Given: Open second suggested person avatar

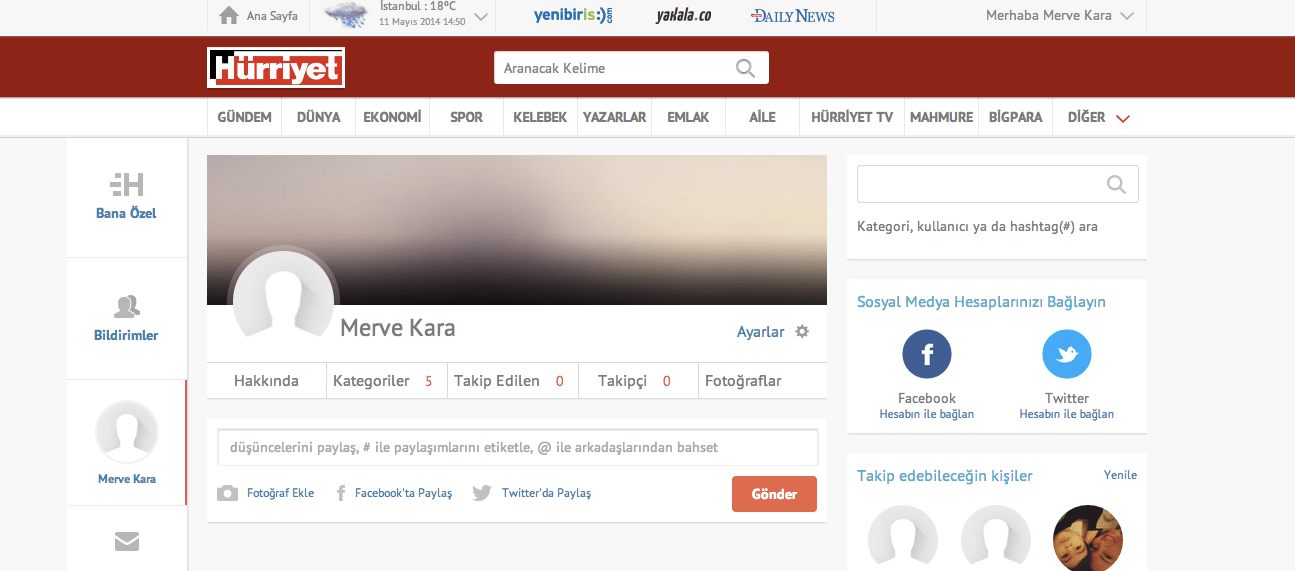Looking at the screenshot, I should pyautogui.click(x=996, y=538).
